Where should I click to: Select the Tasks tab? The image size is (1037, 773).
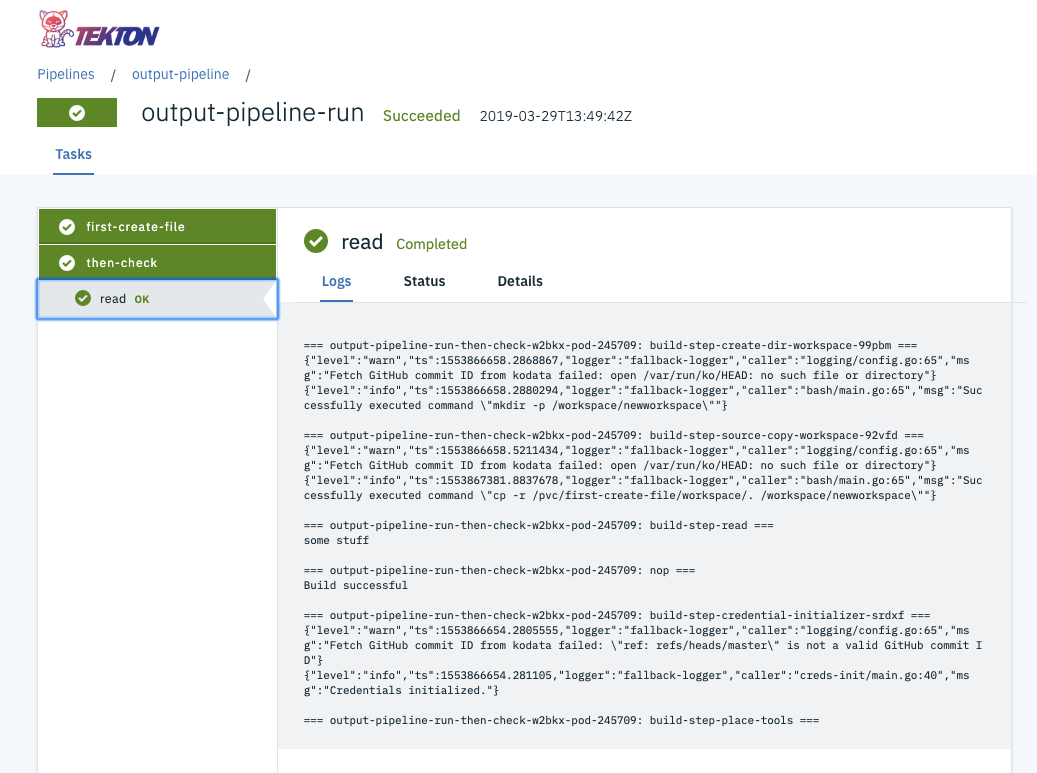point(73,155)
